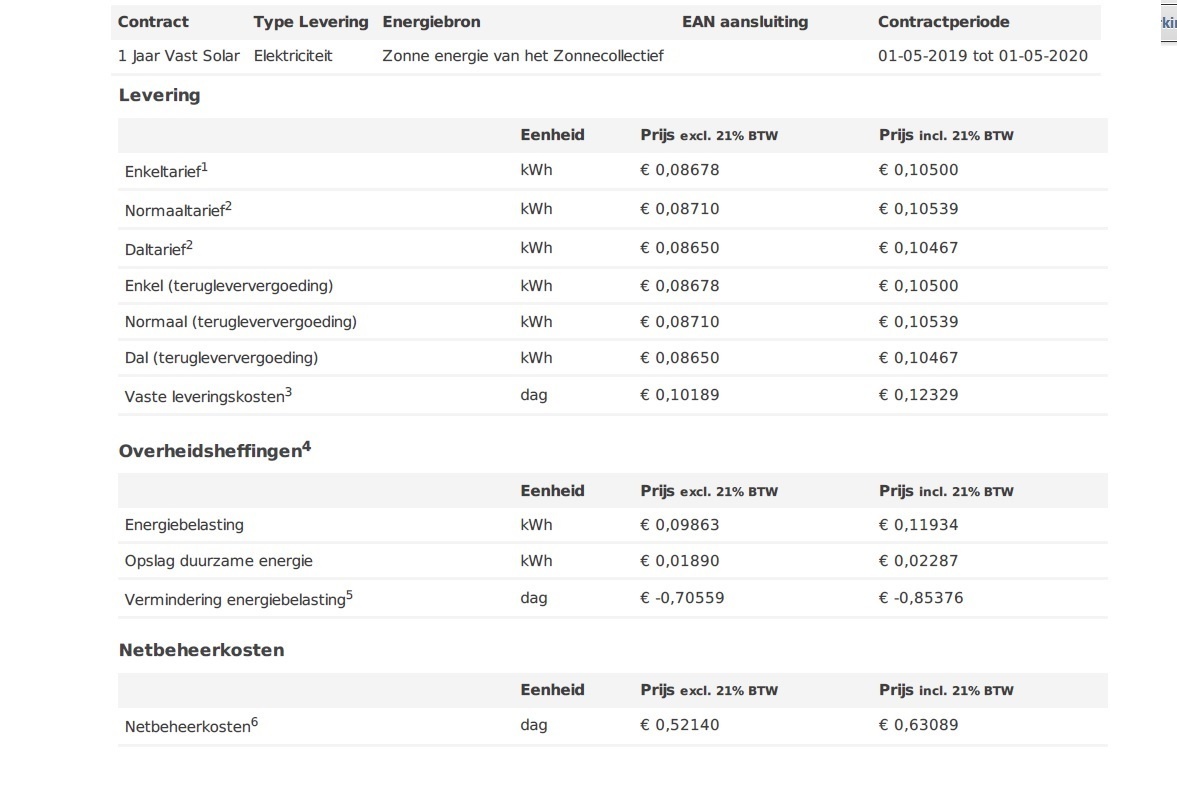Click footnote 1 next to Enkeltarief
Viewport: 1177px width, 794px height.
pos(204,167)
